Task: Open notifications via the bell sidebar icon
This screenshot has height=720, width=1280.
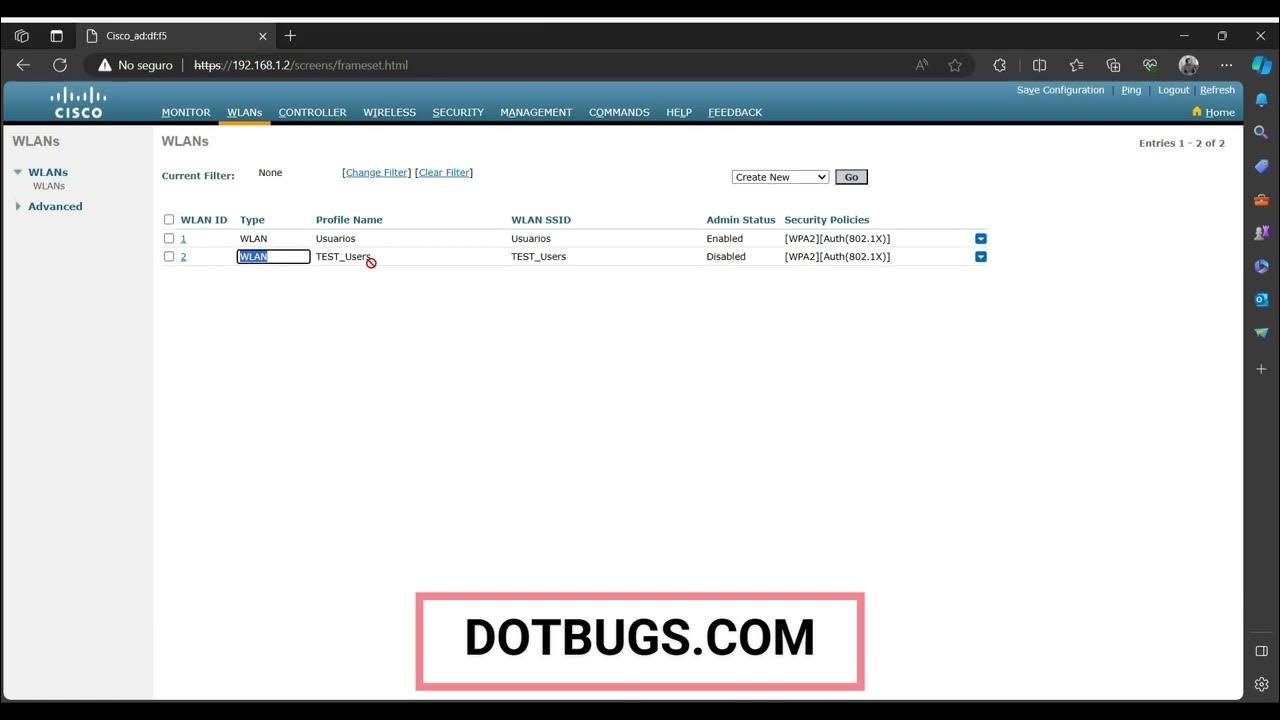Action: click(x=1260, y=99)
